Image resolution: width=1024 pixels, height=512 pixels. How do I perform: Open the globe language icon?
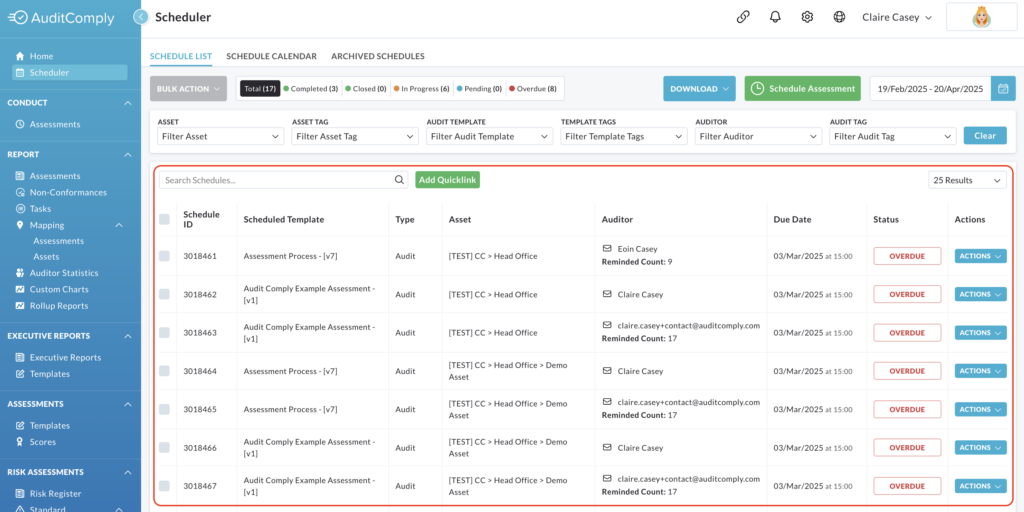click(x=839, y=18)
